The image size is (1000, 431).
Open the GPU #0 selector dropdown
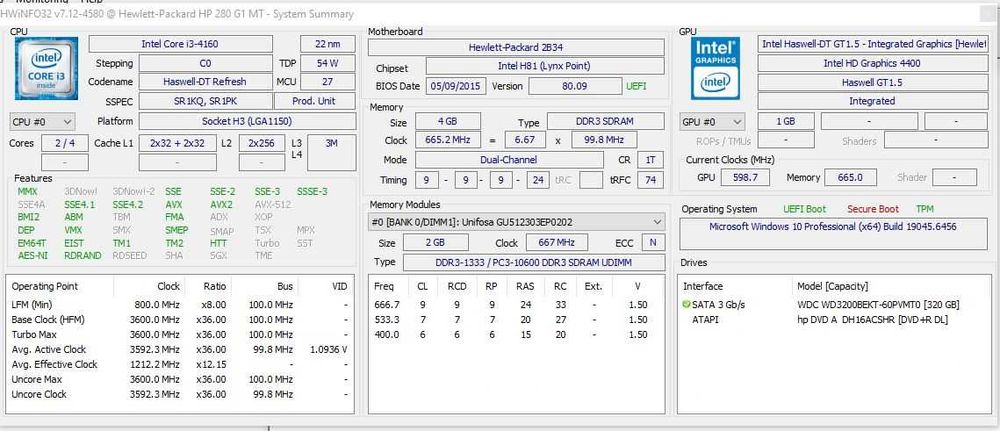[x=712, y=121]
